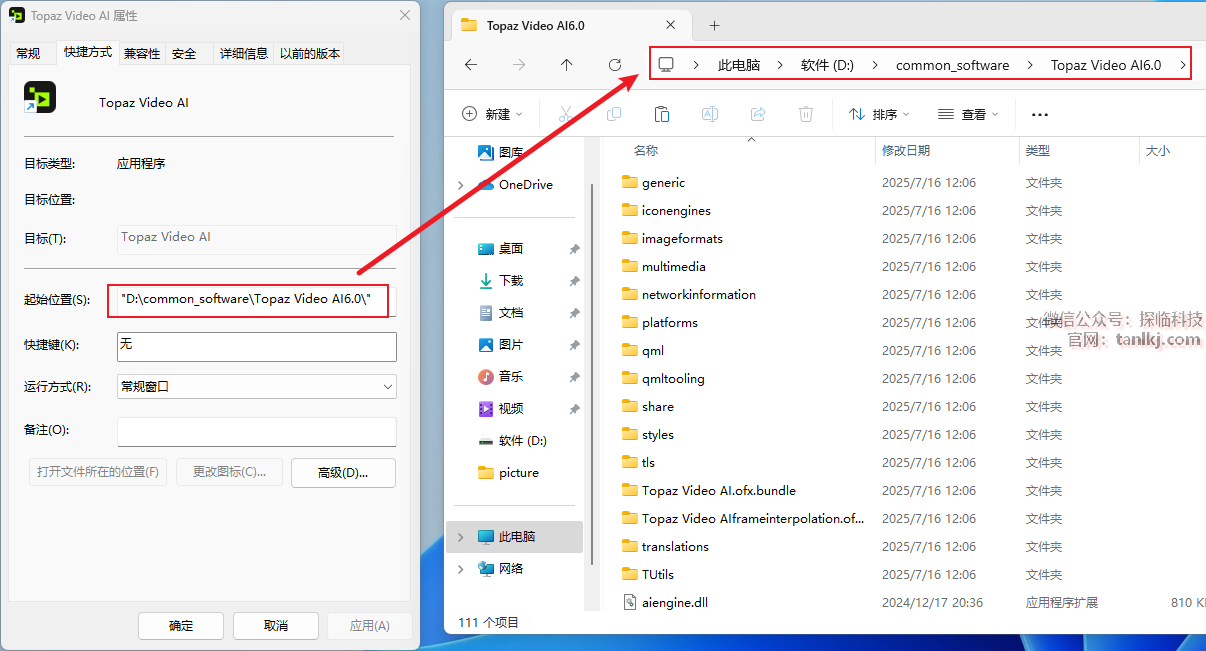The width and height of the screenshot is (1206, 651).
Task: Click the Forward arrow in File Explorer
Action: pos(519,65)
